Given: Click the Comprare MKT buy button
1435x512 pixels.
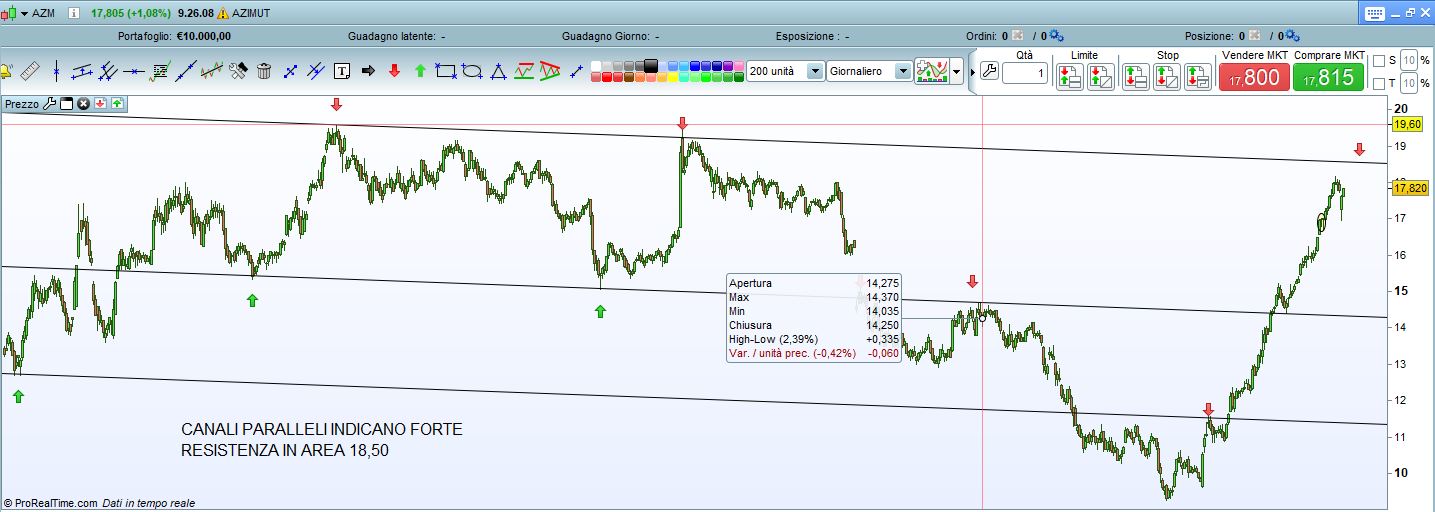Looking at the screenshot, I should tap(1328, 77).
